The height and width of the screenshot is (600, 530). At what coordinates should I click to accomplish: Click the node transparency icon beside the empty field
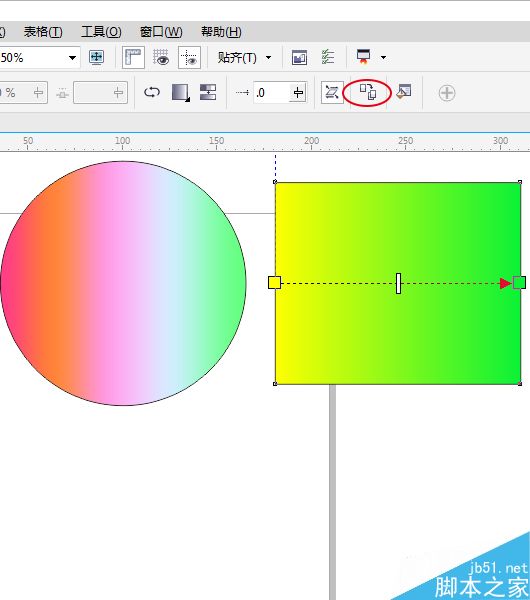coord(62,93)
